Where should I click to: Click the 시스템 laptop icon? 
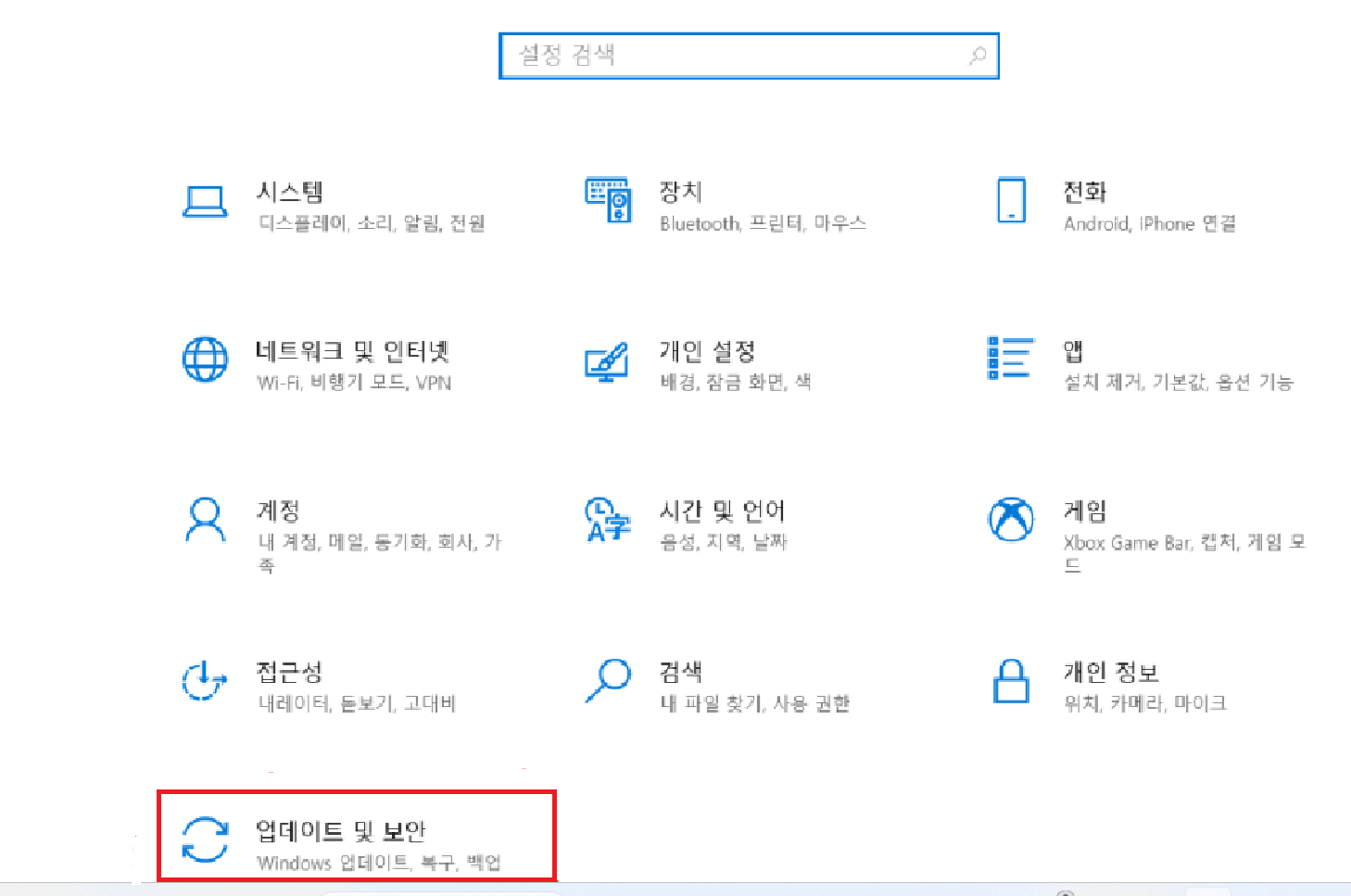(x=205, y=201)
